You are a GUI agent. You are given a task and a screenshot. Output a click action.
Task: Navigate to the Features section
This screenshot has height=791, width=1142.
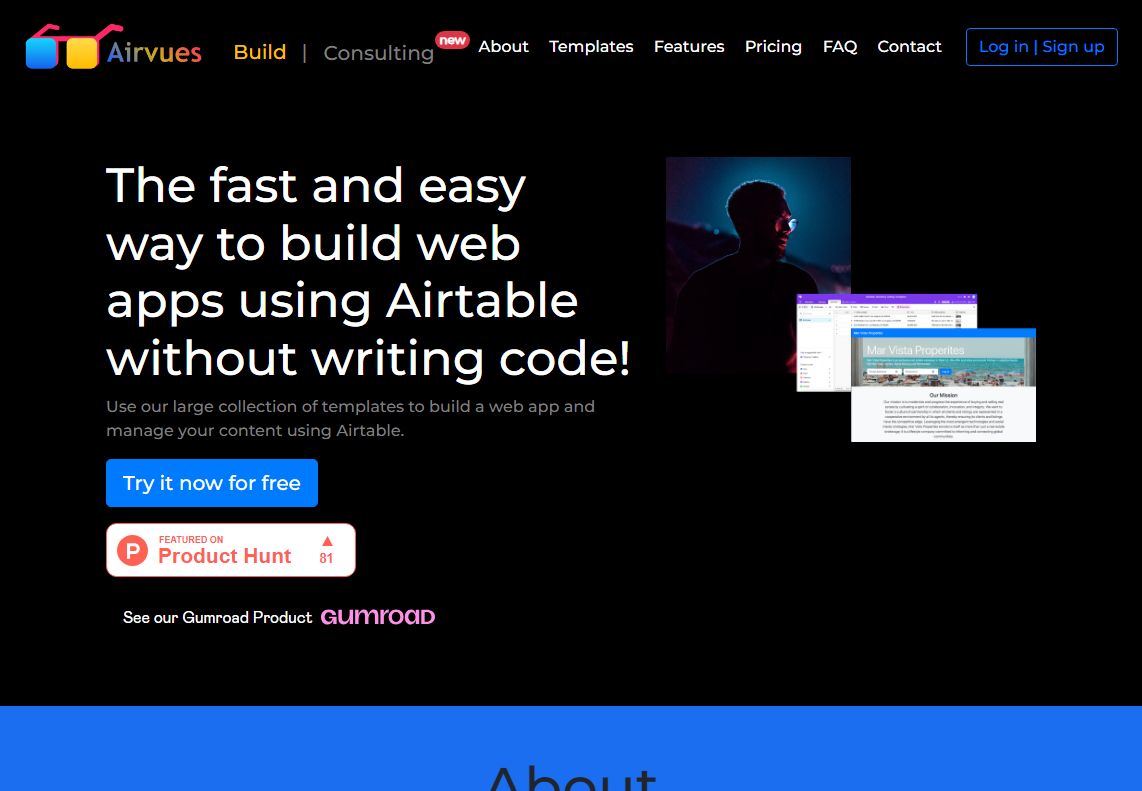(x=689, y=47)
